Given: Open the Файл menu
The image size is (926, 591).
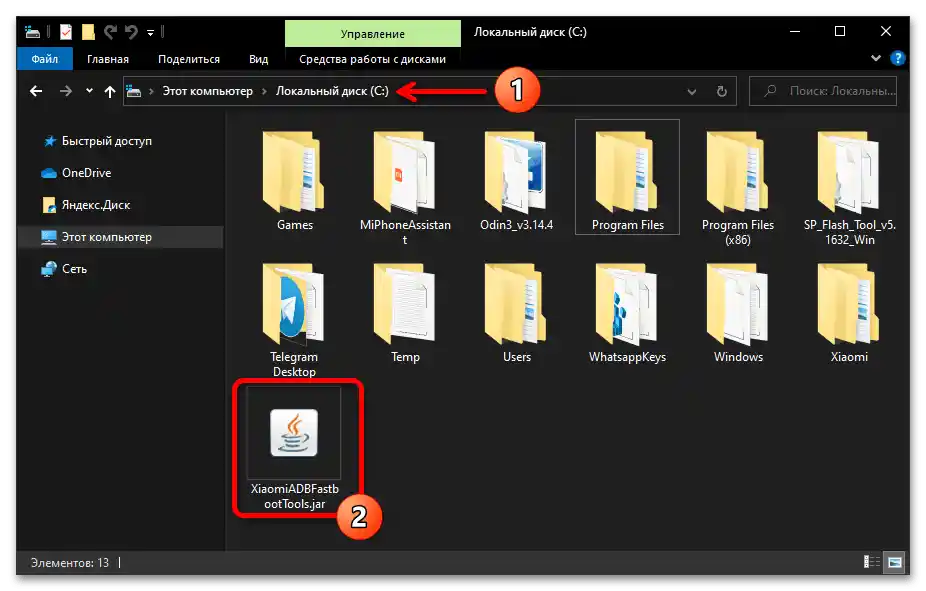Looking at the screenshot, I should 45,59.
